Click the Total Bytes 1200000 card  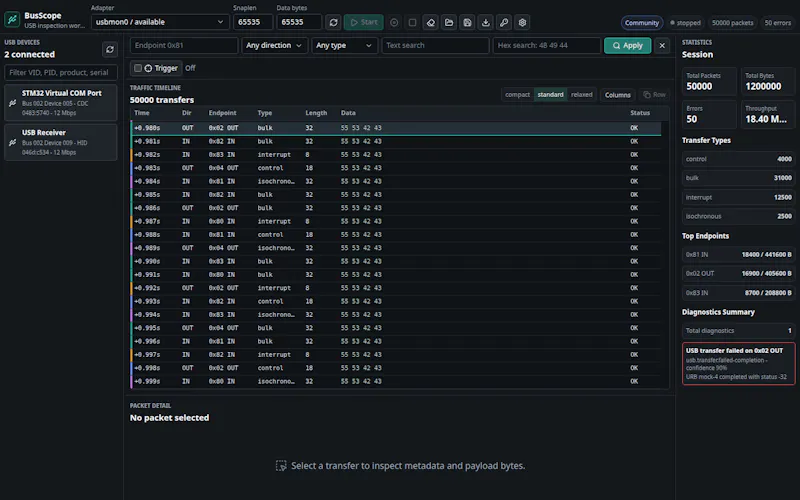pyautogui.click(x=768, y=82)
